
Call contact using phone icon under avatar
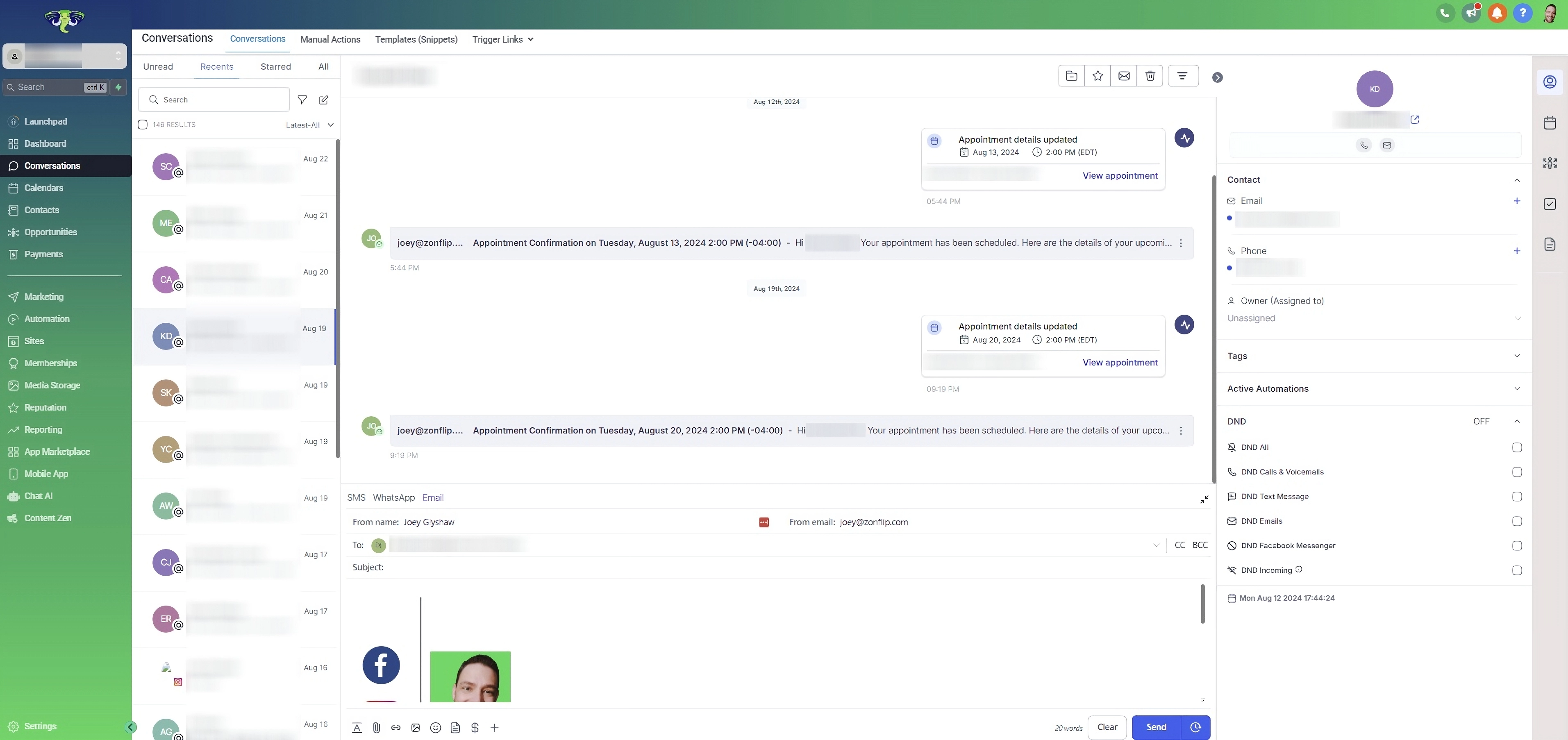[x=1363, y=145]
